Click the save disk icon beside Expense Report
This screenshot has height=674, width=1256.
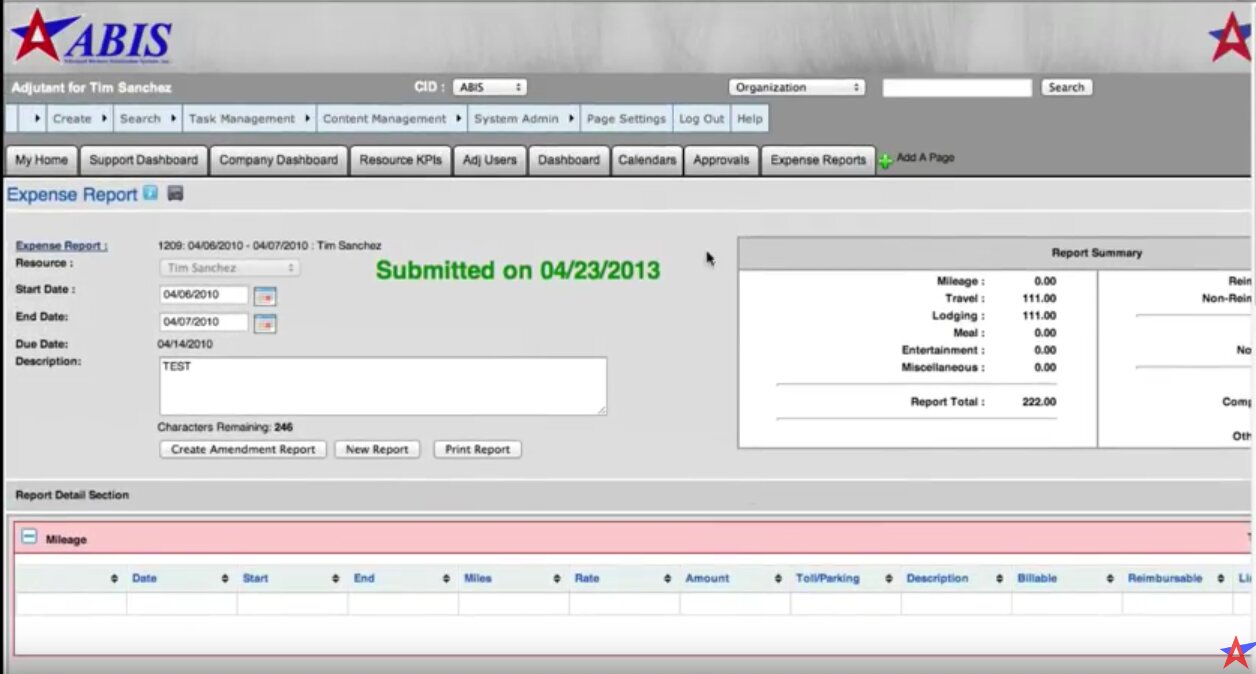[x=175, y=194]
